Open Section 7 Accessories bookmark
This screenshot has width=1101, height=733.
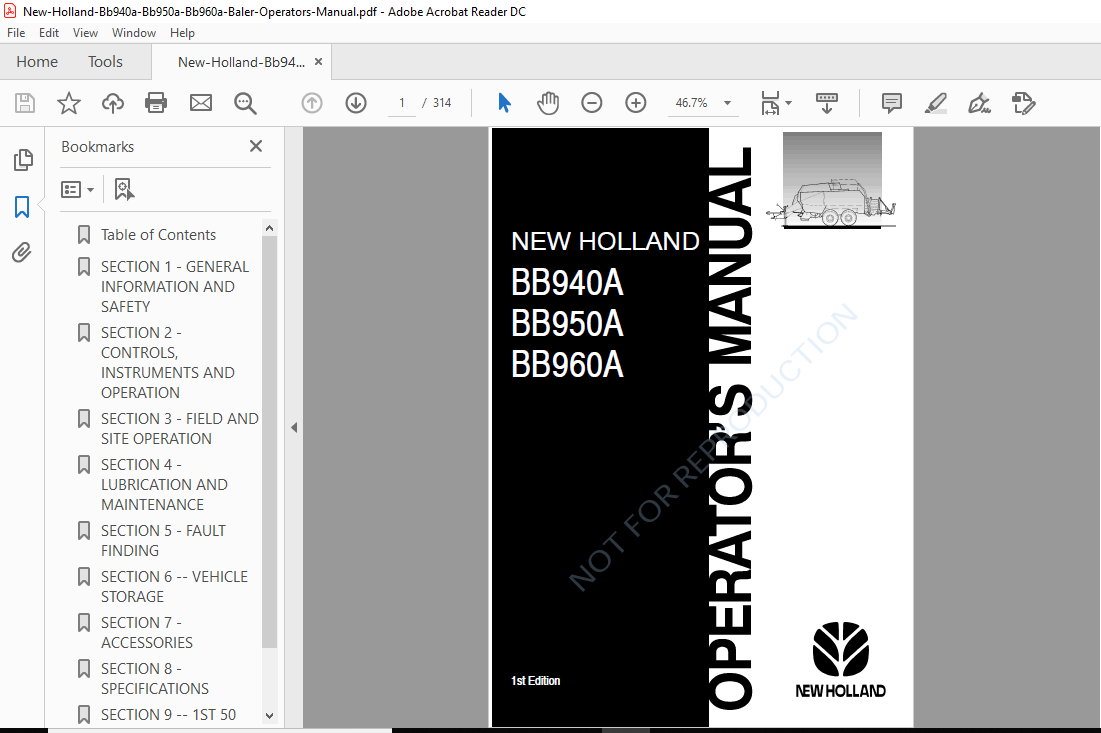point(147,633)
